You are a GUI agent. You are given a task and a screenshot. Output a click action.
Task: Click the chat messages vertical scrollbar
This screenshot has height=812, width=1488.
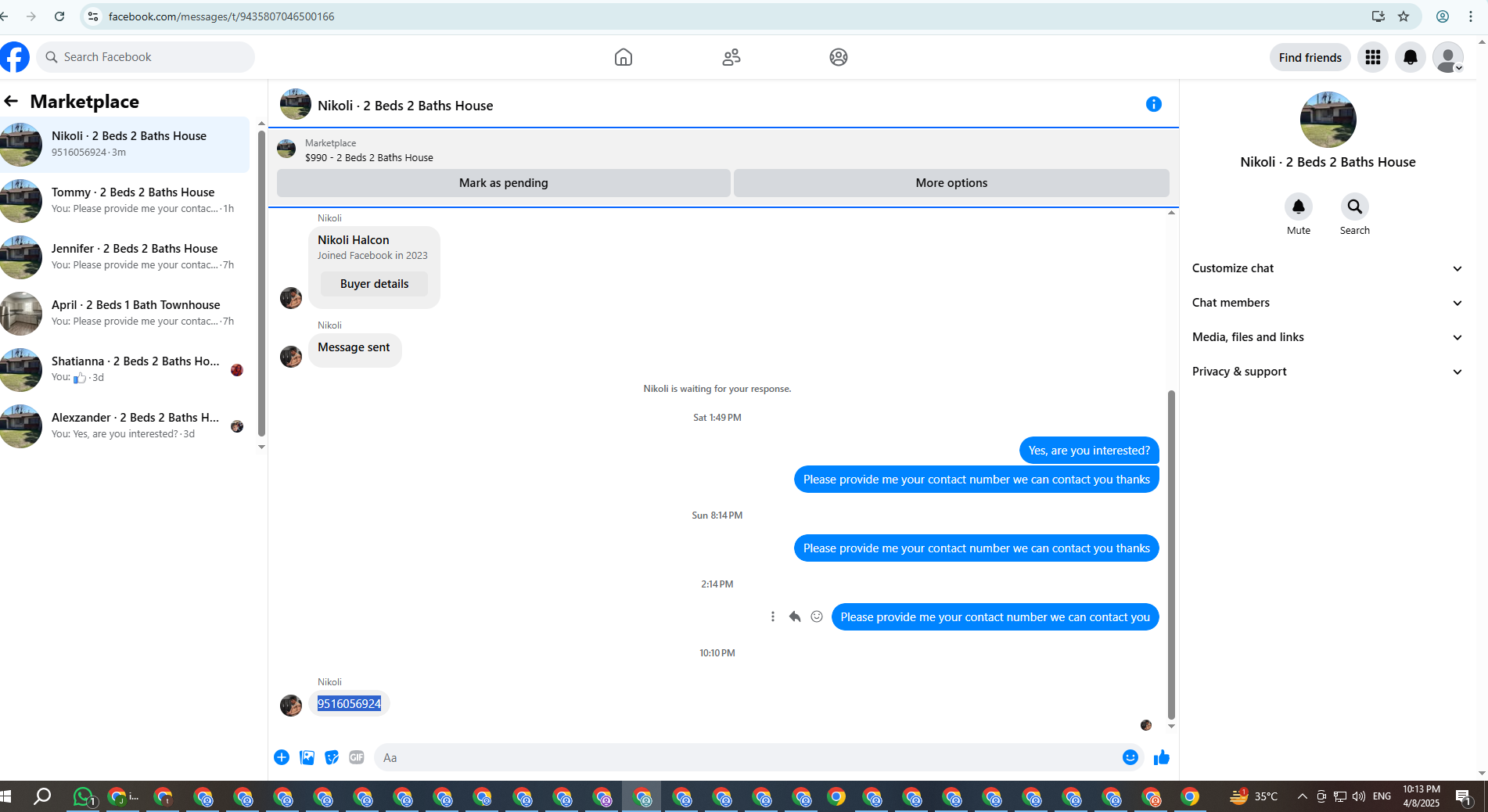pyautogui.click(x=1171, y=554)
